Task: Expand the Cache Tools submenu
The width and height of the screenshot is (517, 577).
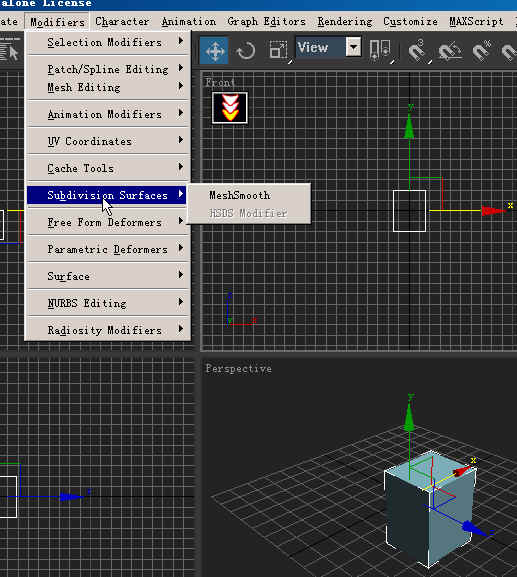Action: tap(108, 168)
